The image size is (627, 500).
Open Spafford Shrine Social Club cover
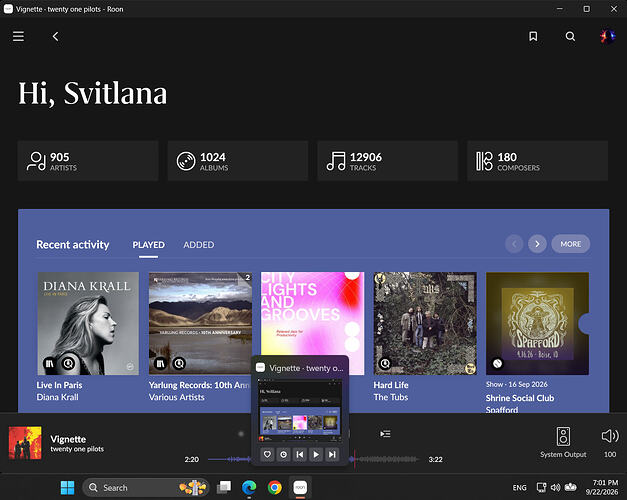pos(537,324)
